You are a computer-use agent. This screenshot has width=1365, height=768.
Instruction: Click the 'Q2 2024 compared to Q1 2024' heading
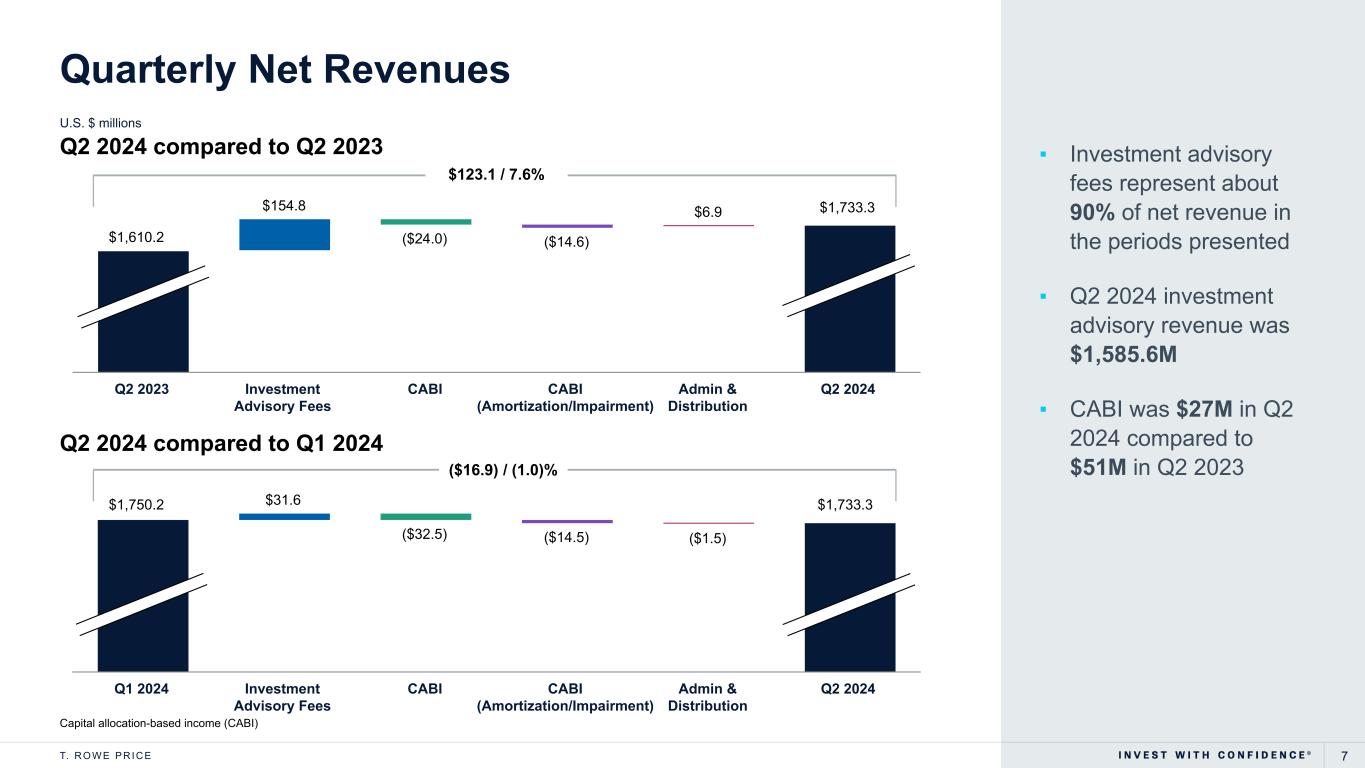[x=221, y=442]
